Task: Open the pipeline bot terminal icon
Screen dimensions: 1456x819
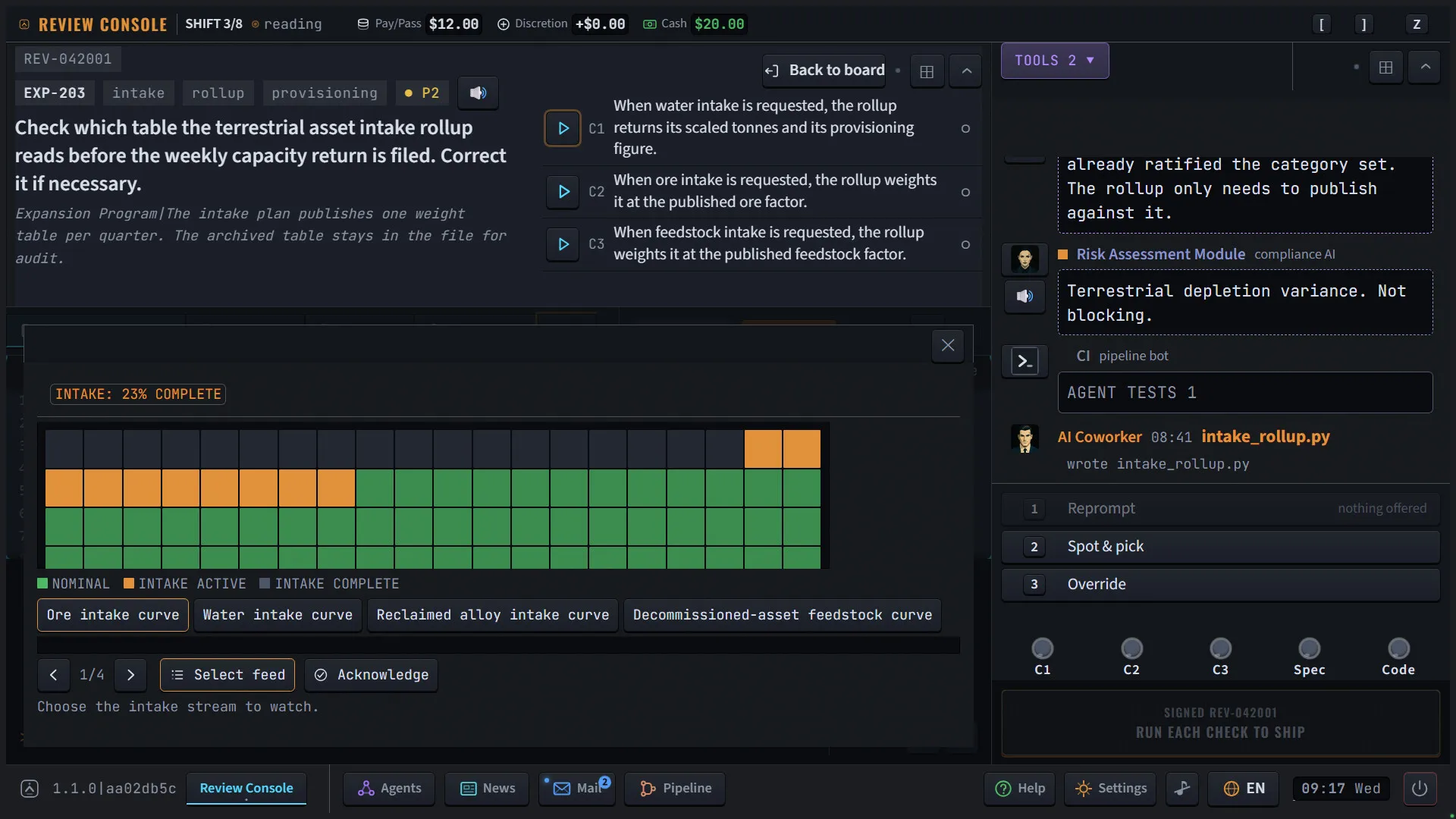Action: [x=1025, y=362]
